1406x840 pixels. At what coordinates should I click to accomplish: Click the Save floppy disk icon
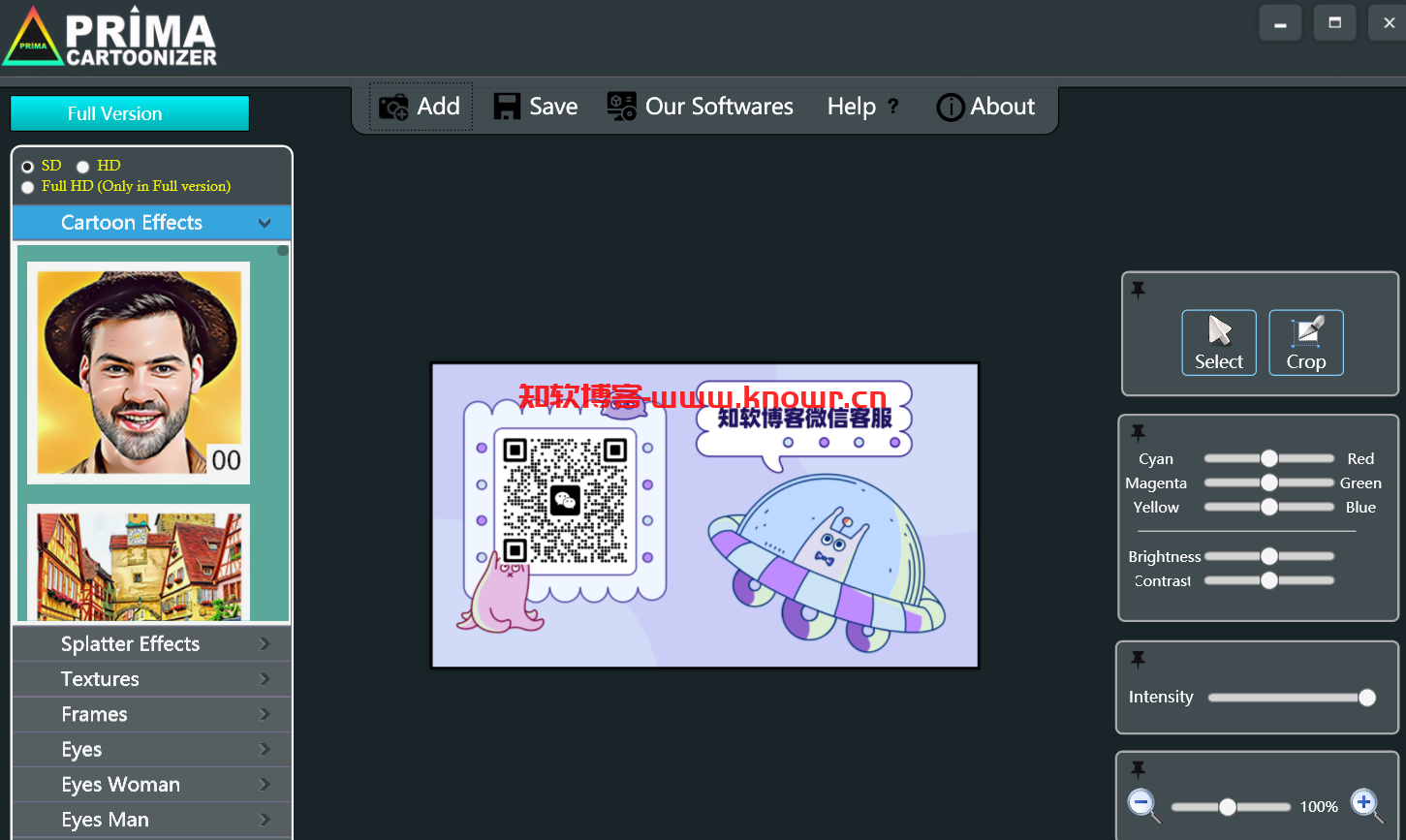(x=507, y=107)
